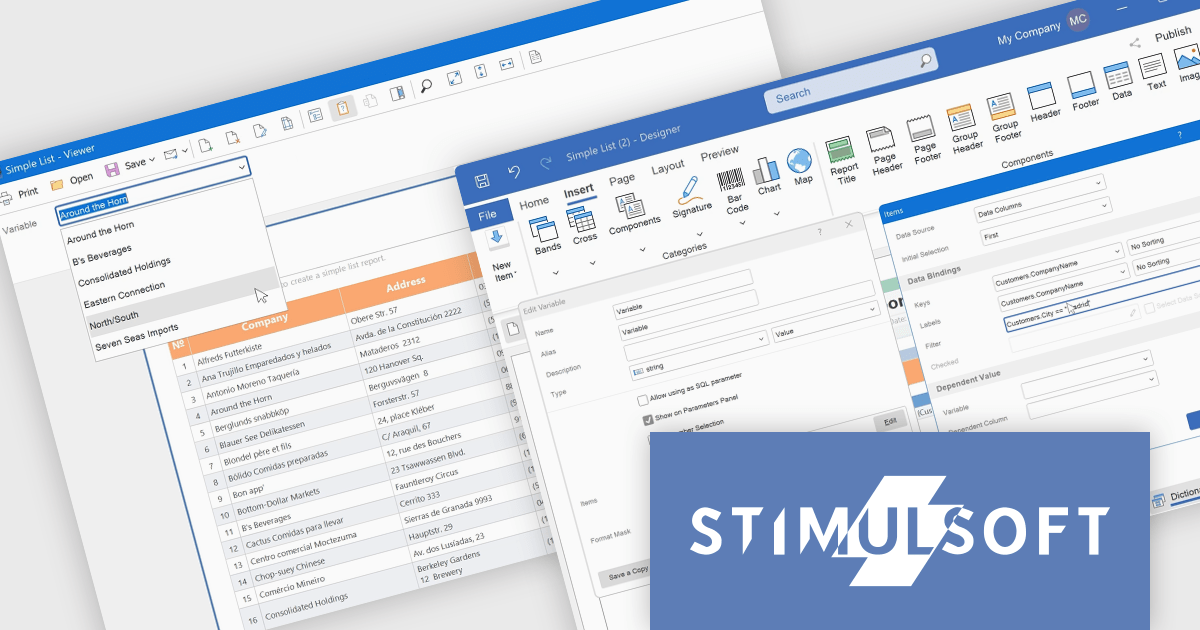The height and width of the screenshot is (630, 1200).
Task: Switch to the Insert ribbon tab
Action: 579,191
